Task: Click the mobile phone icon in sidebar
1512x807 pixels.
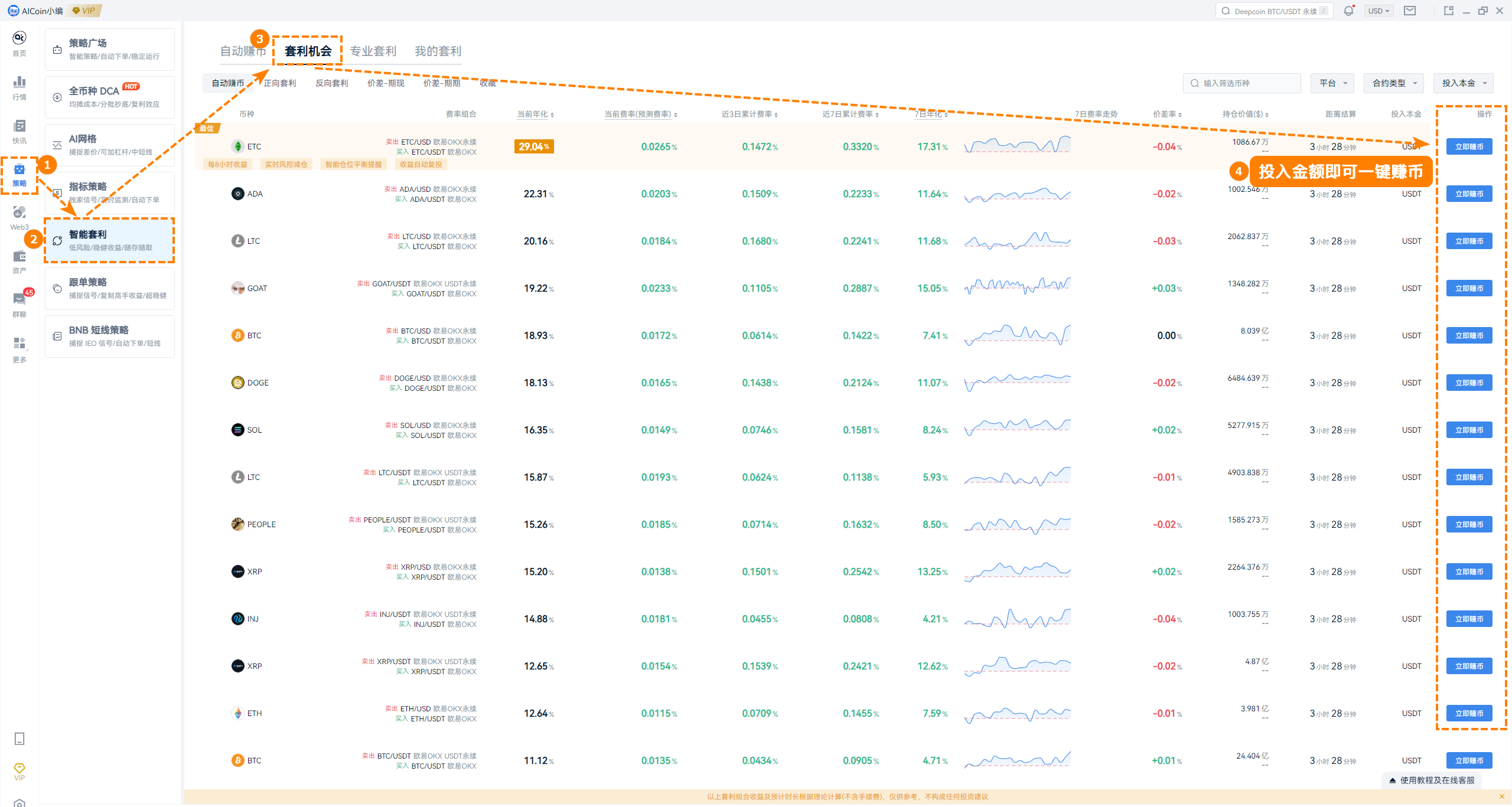Action: [x=19, y=739]
